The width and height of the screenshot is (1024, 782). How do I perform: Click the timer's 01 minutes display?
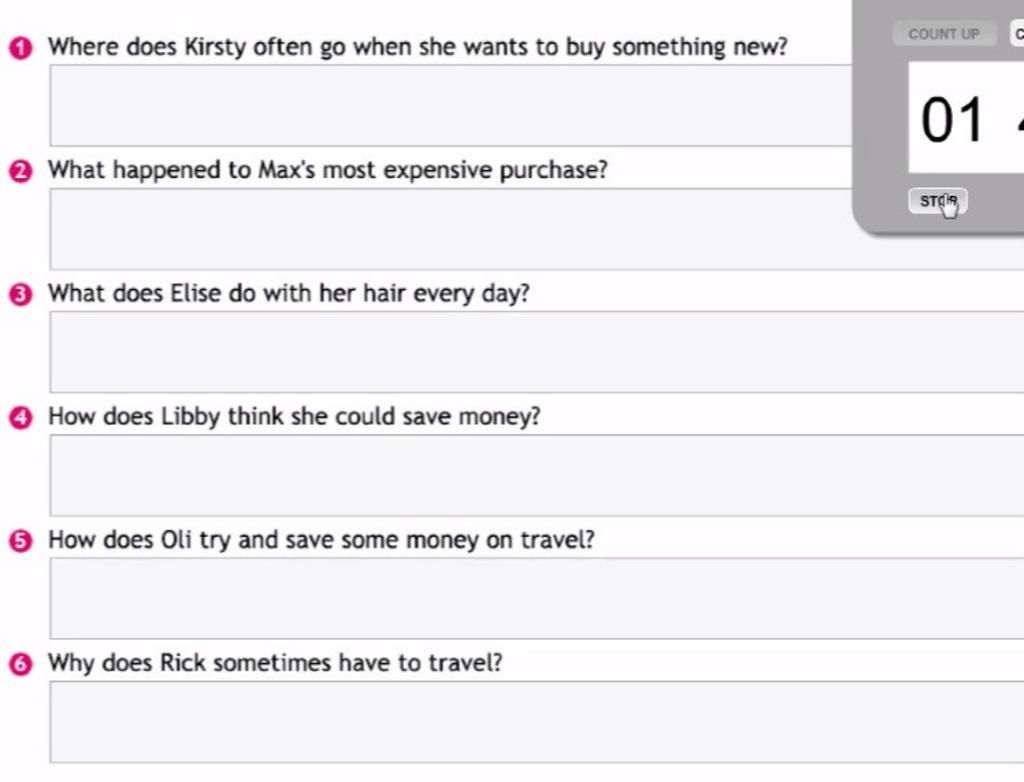click(952, 120)
